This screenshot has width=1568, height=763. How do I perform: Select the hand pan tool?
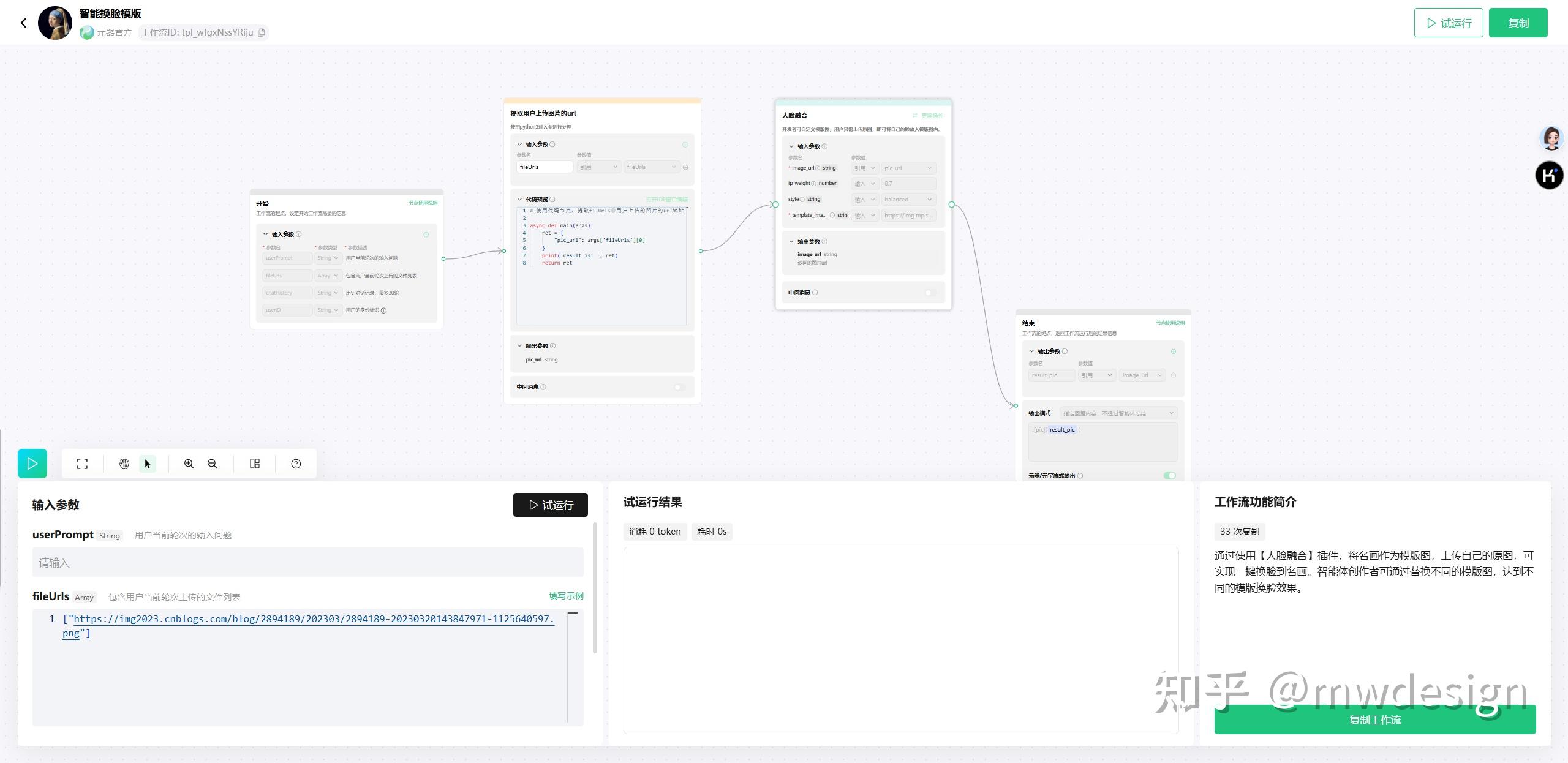click(x=124, y=464)
